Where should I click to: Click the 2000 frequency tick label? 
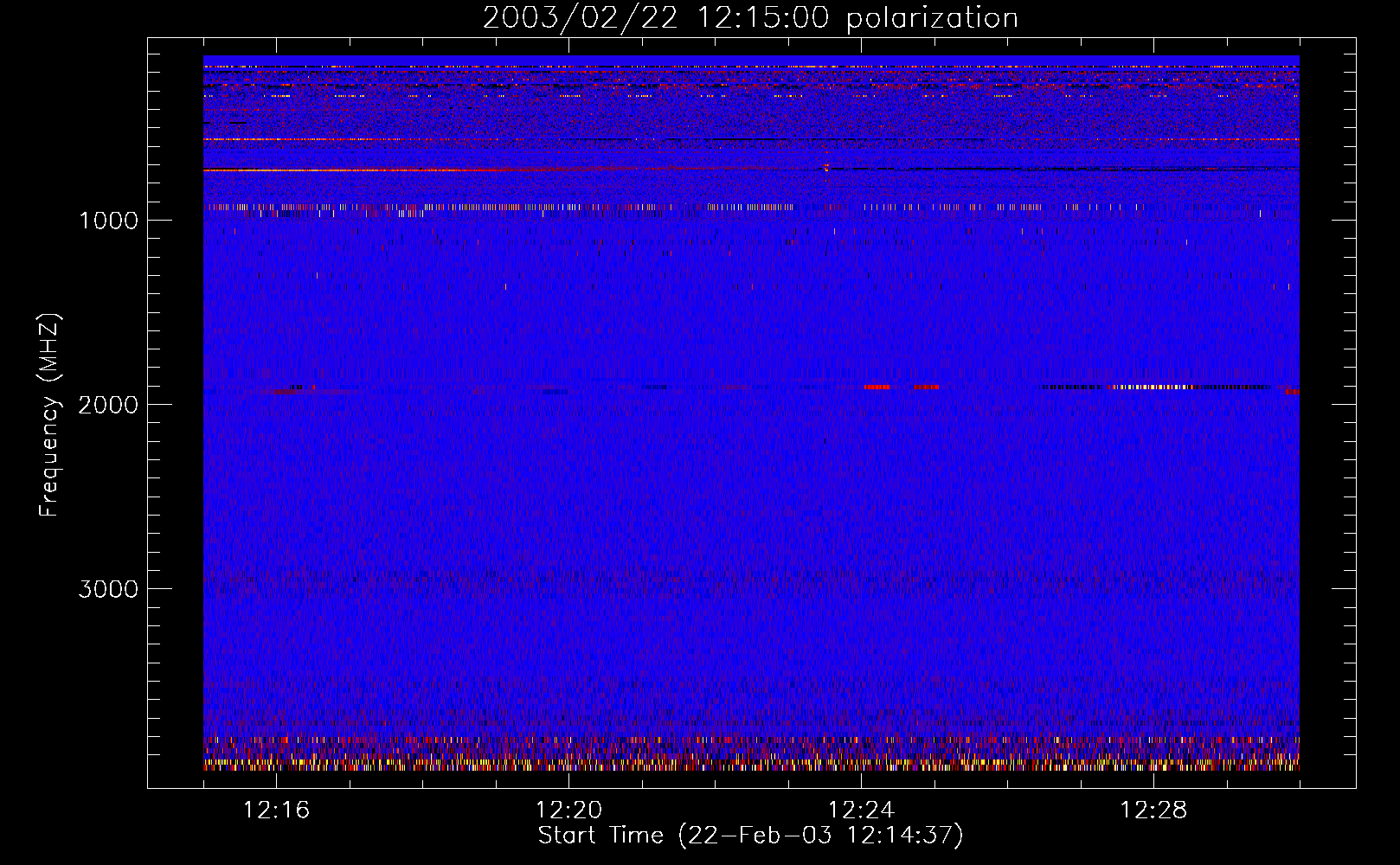pos(108,405)
